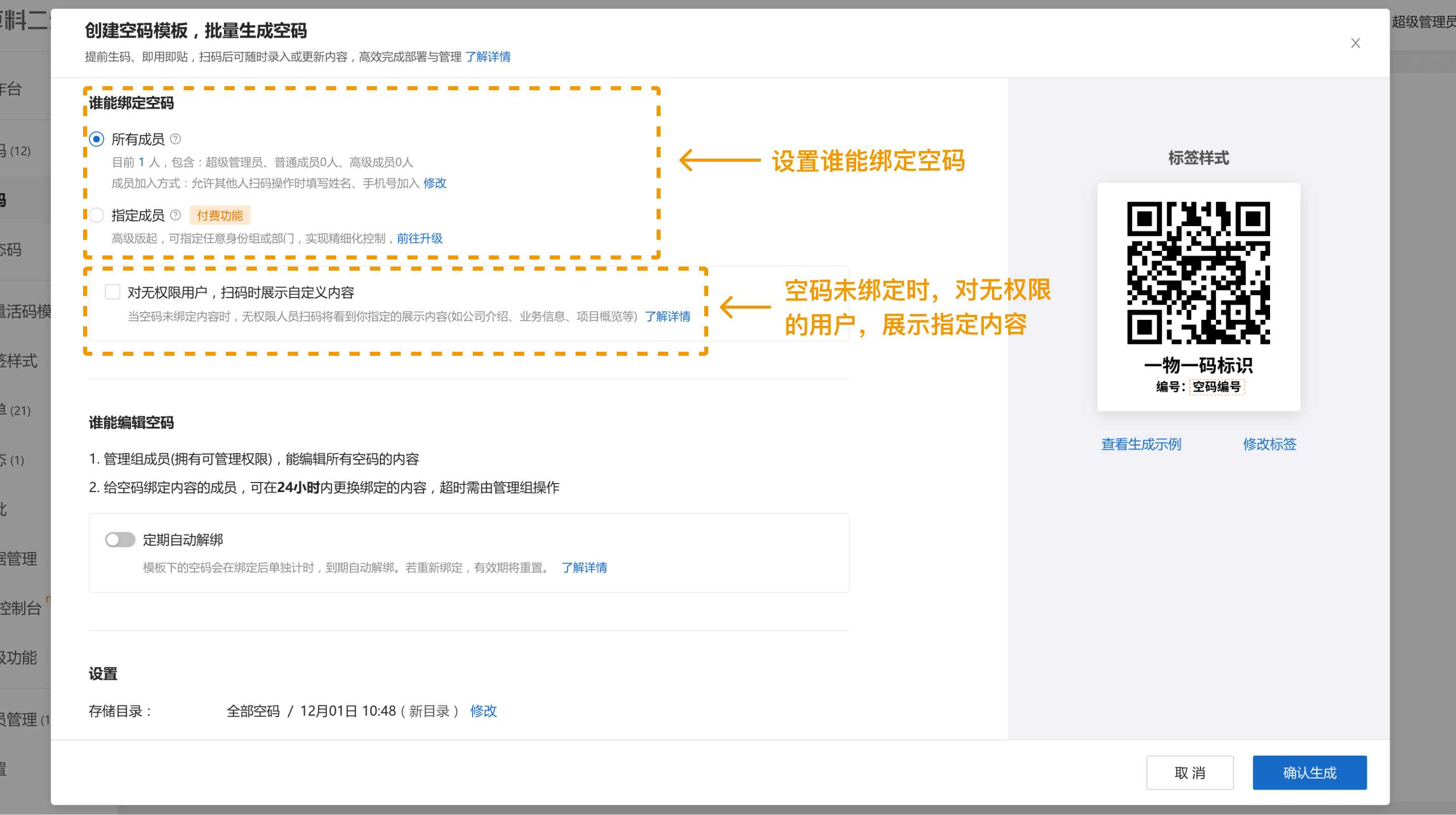
Task: Open 了解详情 link under auto-unbind
Action: 584,567
